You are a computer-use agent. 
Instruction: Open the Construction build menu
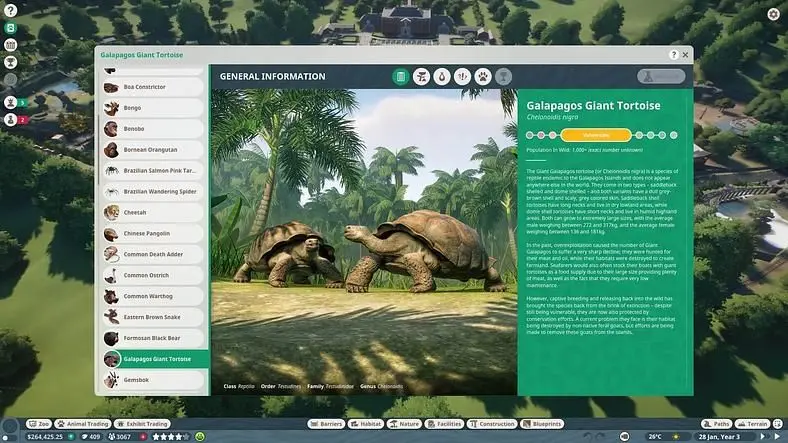pos(492,424)
